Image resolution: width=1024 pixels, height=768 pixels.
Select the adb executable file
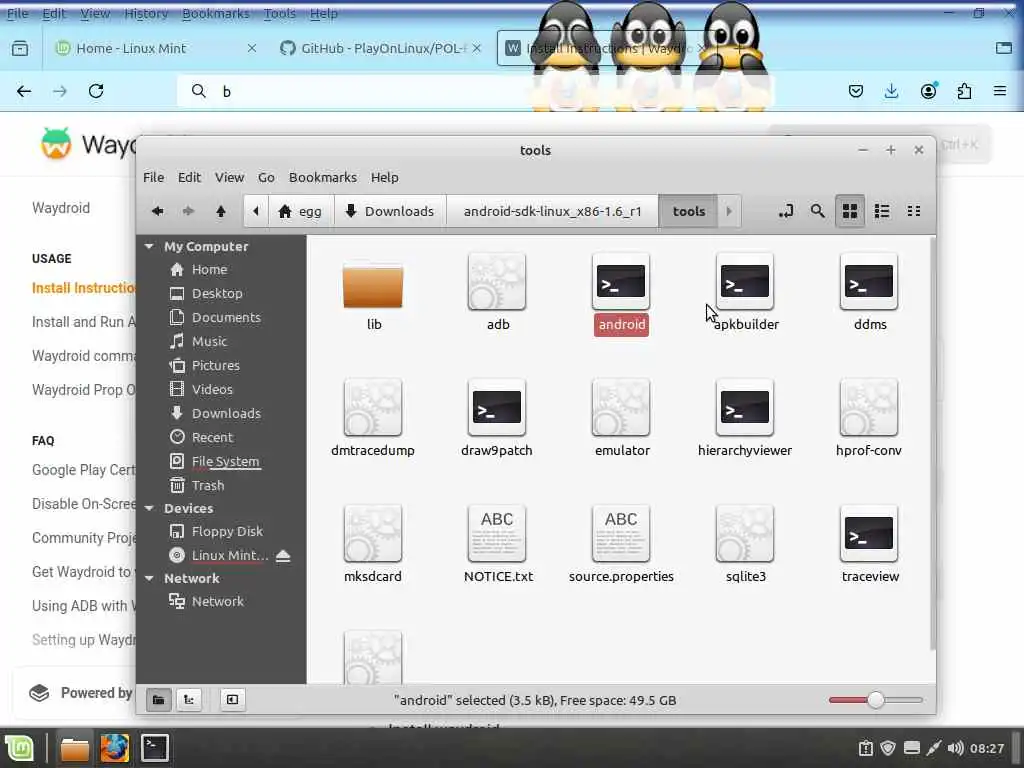point(497,281)
